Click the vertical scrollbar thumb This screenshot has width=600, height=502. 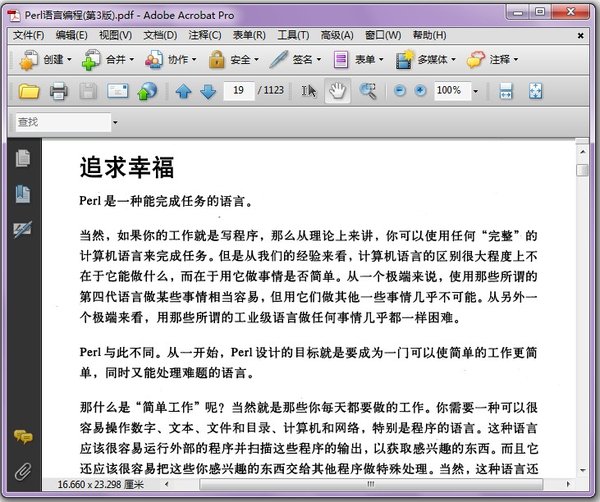click(x=582, y=170)
